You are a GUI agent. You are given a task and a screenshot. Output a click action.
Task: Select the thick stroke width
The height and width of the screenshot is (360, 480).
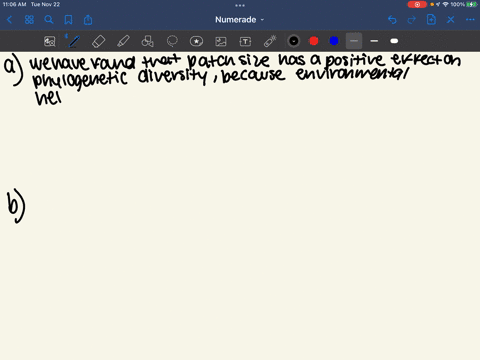tap(394, 41)
